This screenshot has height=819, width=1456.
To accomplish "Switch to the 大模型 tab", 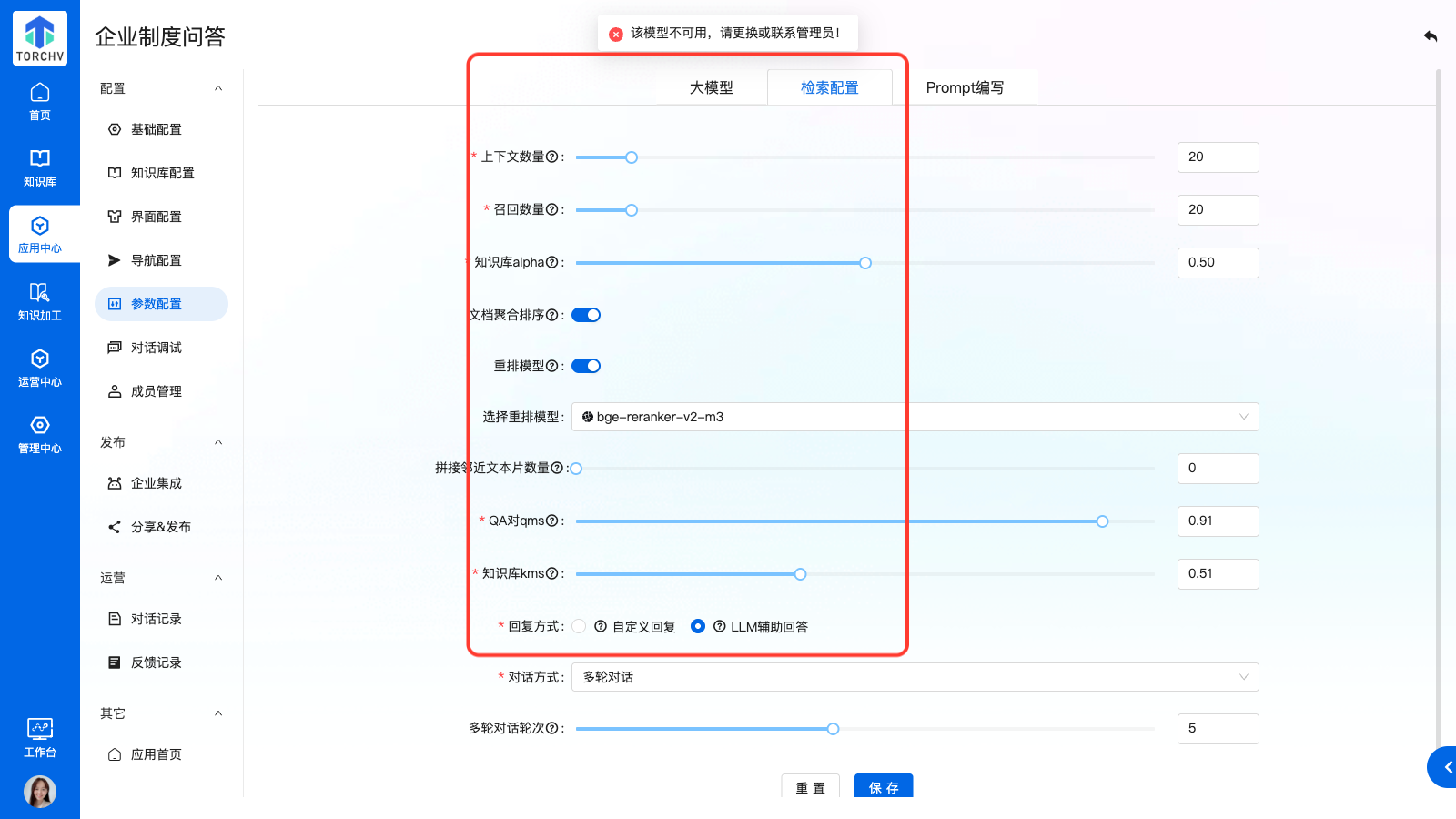I will coord(711,87).
